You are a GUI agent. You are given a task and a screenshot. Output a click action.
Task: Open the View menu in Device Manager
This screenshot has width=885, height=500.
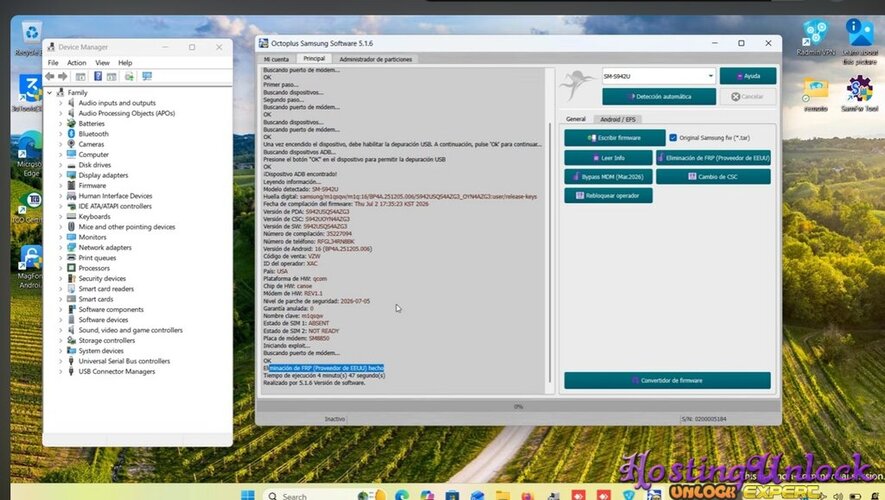(x=102, y=63)
